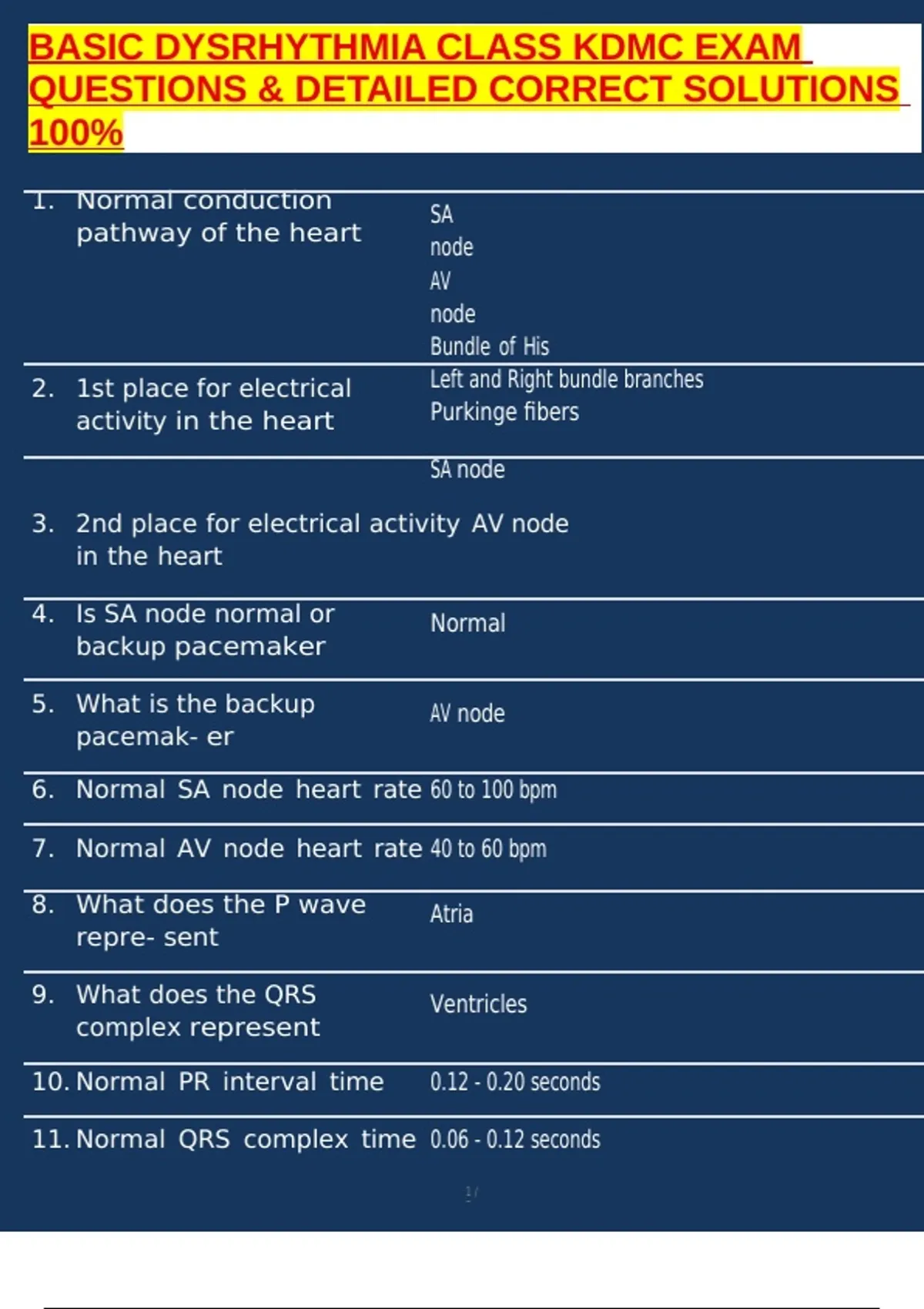Click the highlighted Basic Dysrhythmia Class title

[462, 89]
